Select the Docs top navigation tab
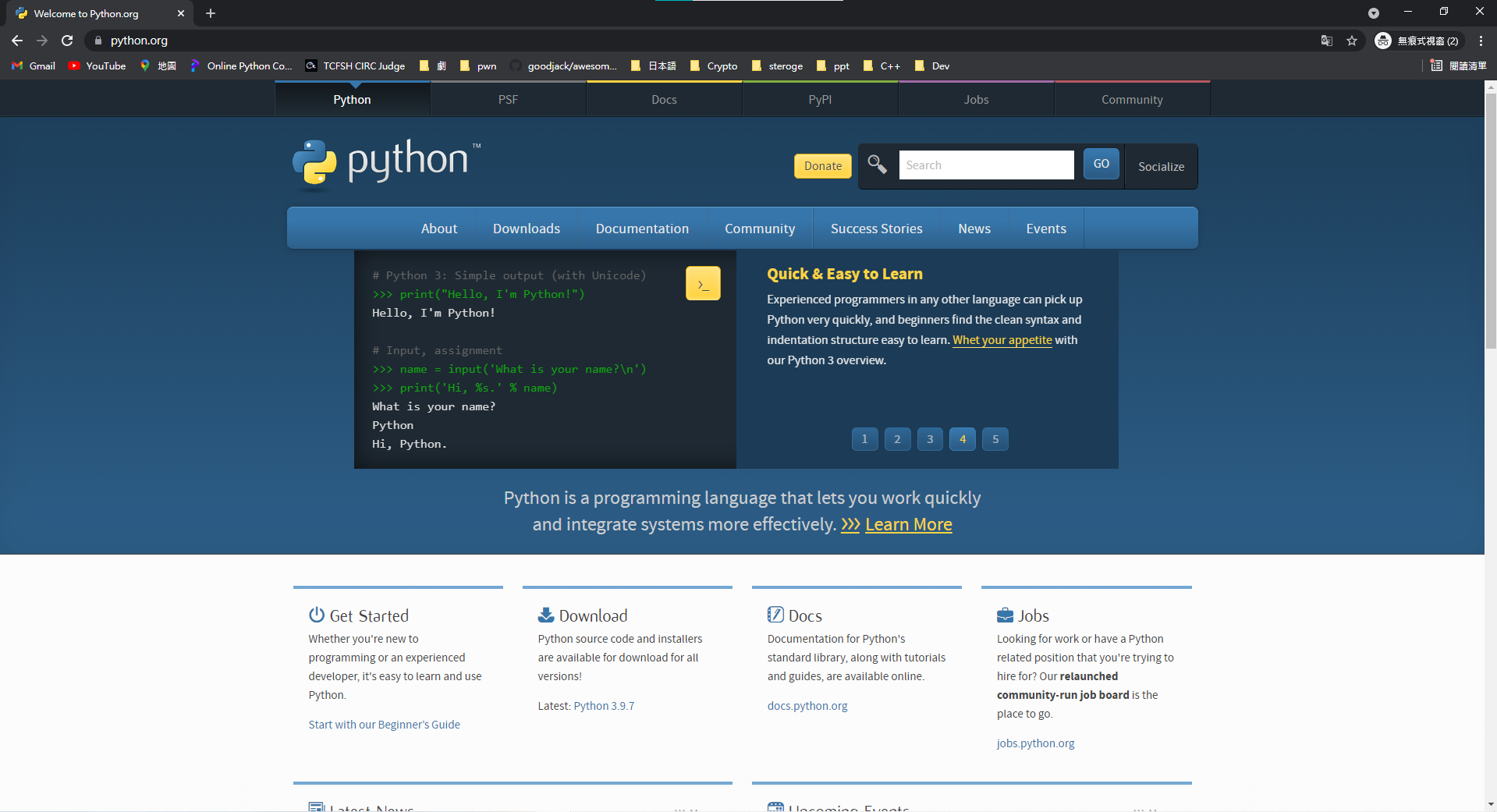Viewport: 1497px width, 812px height. click(665, 99)
